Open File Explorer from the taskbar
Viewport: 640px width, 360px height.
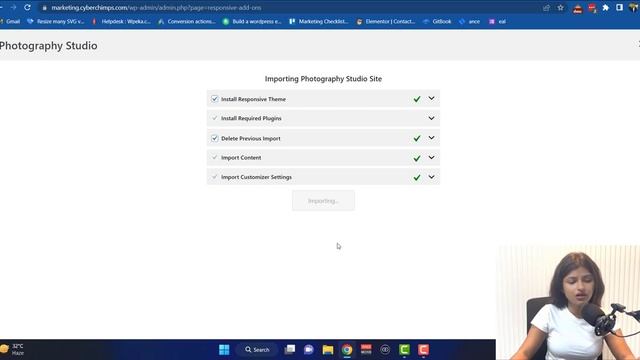tap(328, 349)
